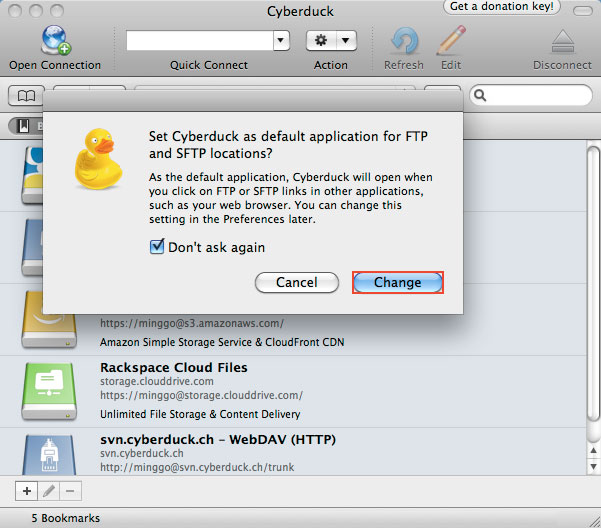
Task: Click the Rackspace Cloud Files green drive icon
Action: 49,391
